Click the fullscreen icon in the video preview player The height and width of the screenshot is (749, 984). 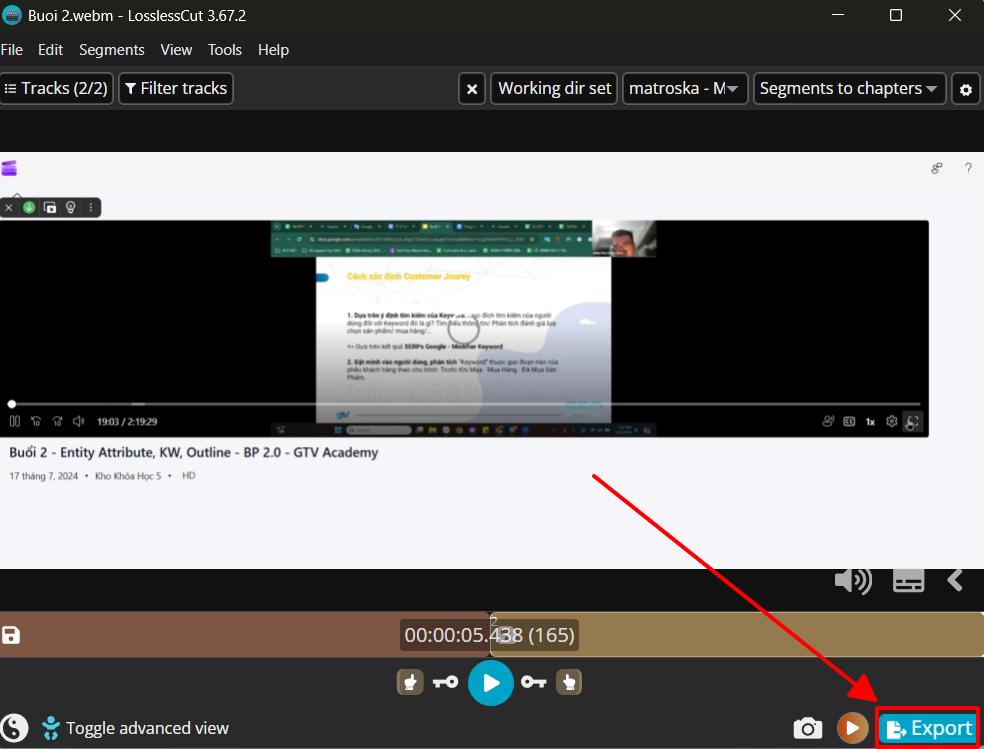[912, 422]
